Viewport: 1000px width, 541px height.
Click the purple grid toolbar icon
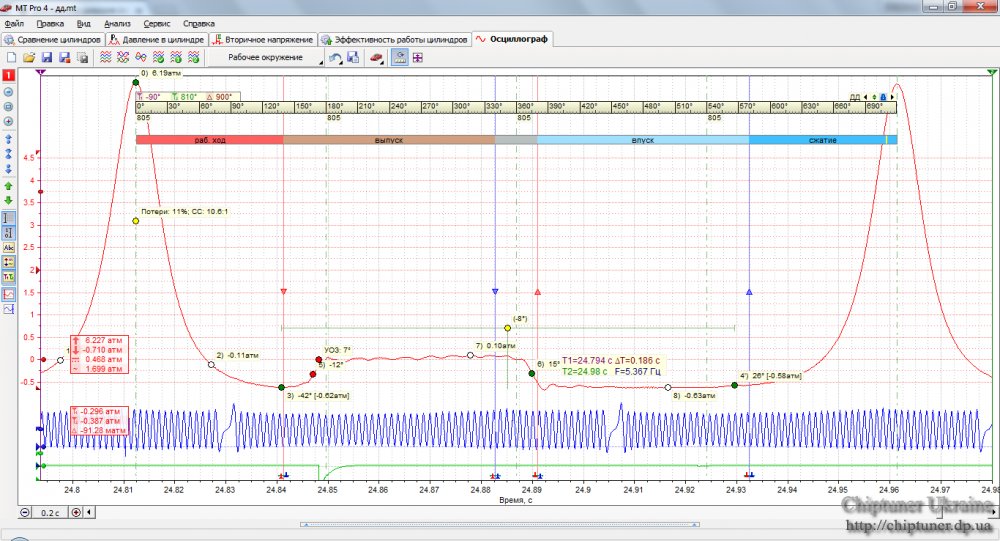[x=418, y=57]
